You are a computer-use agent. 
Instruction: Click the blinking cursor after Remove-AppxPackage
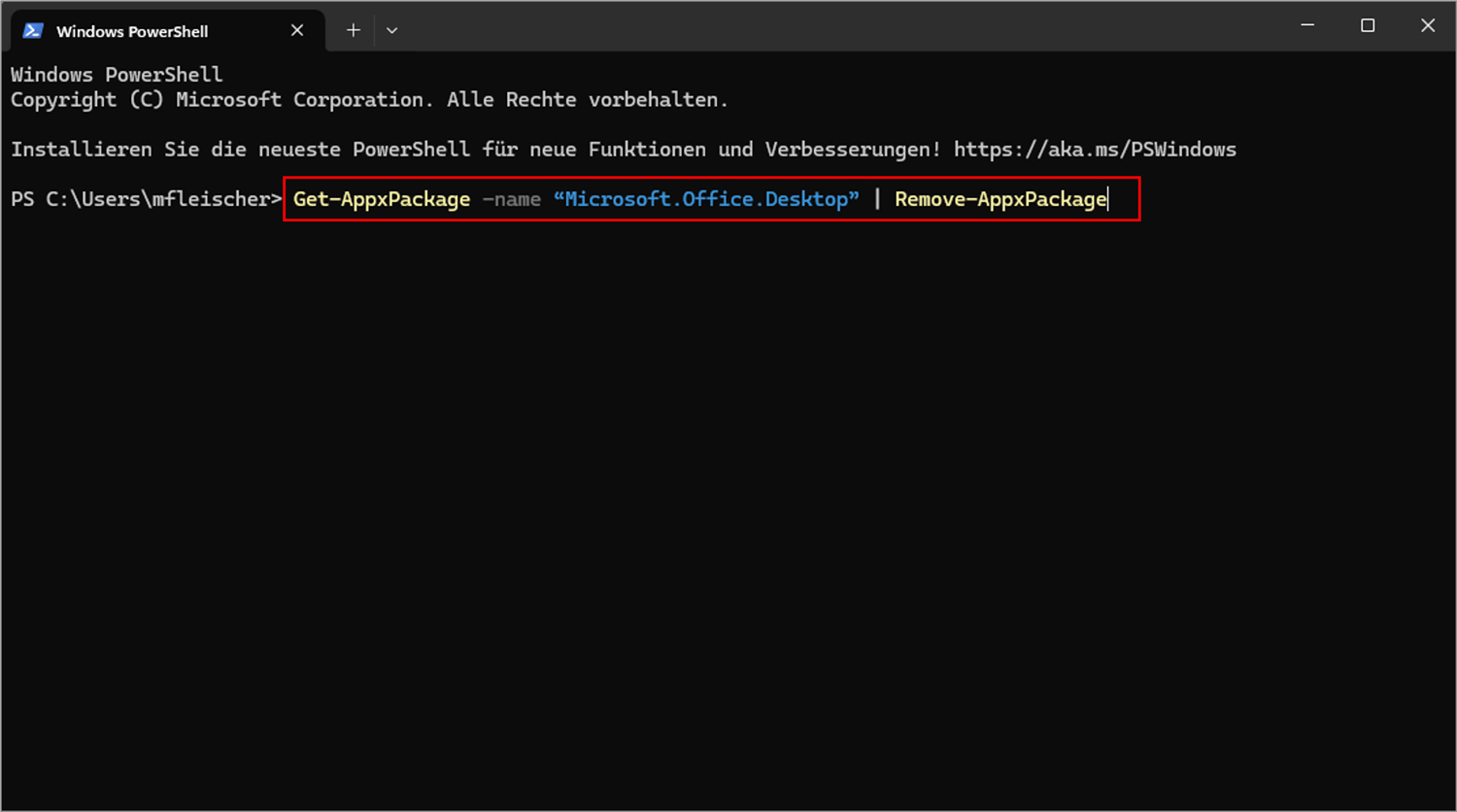[x=1108, y=198]
